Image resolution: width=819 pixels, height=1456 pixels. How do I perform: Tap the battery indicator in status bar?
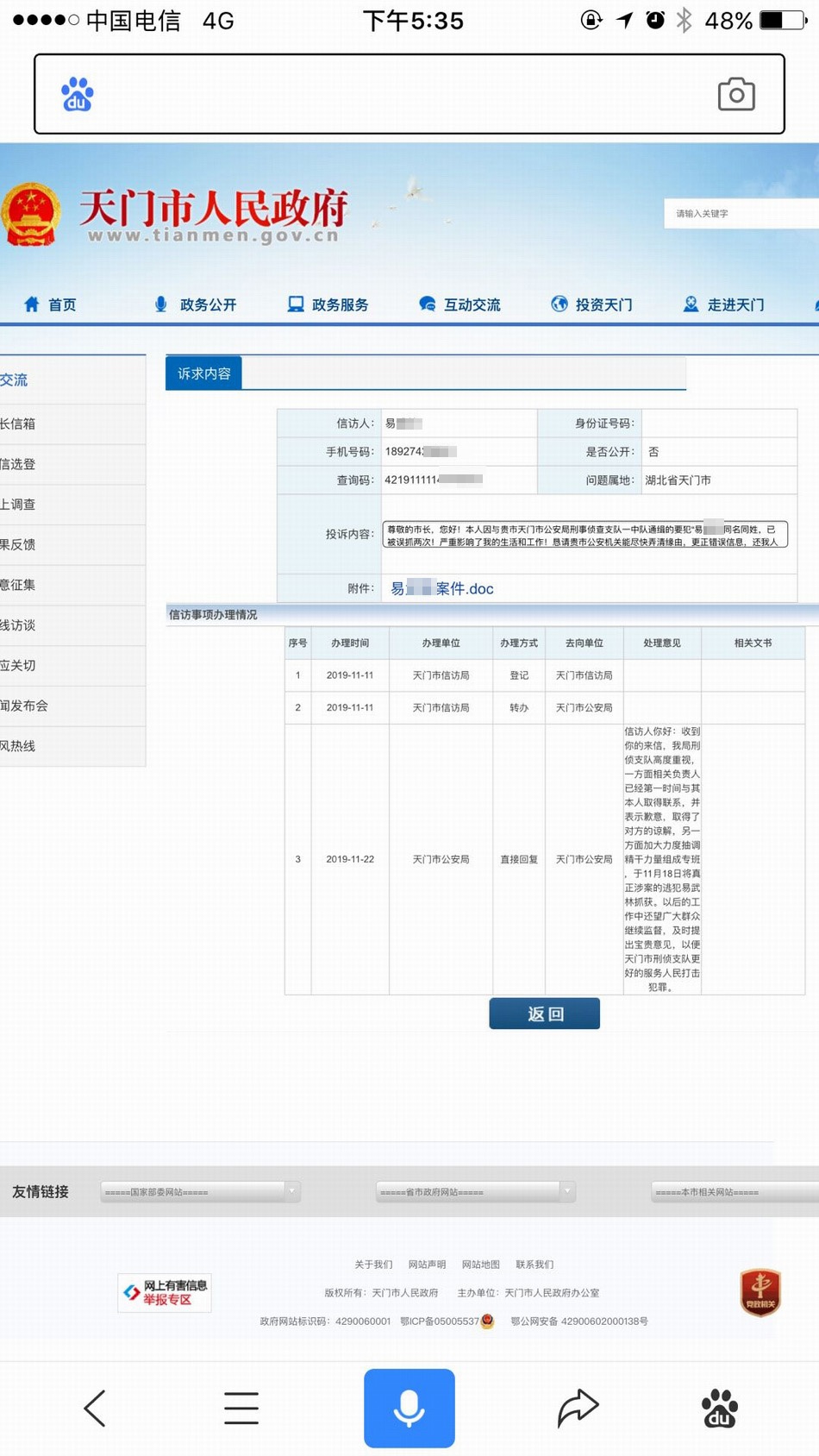783,20
